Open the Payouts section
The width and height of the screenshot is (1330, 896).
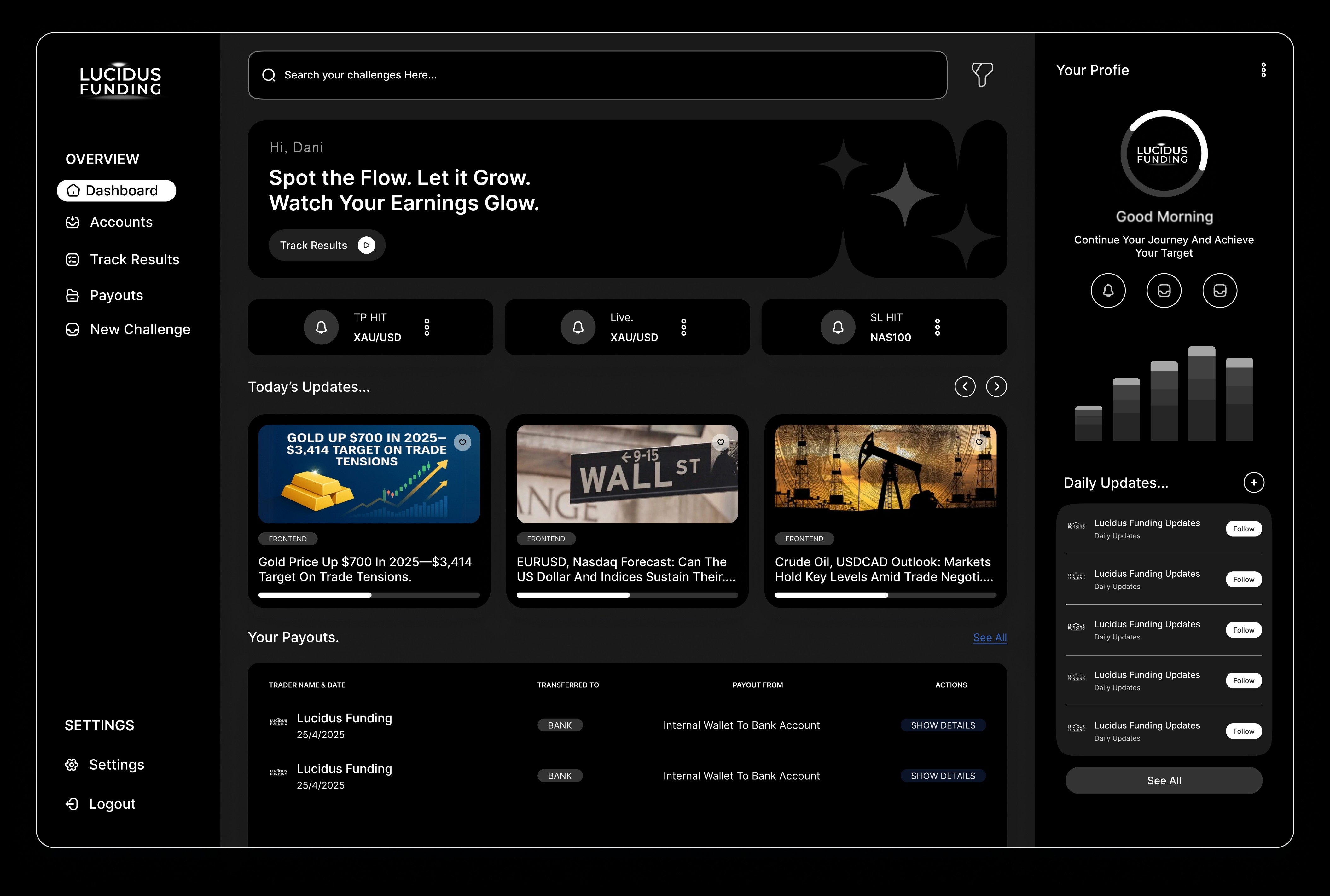104,295
